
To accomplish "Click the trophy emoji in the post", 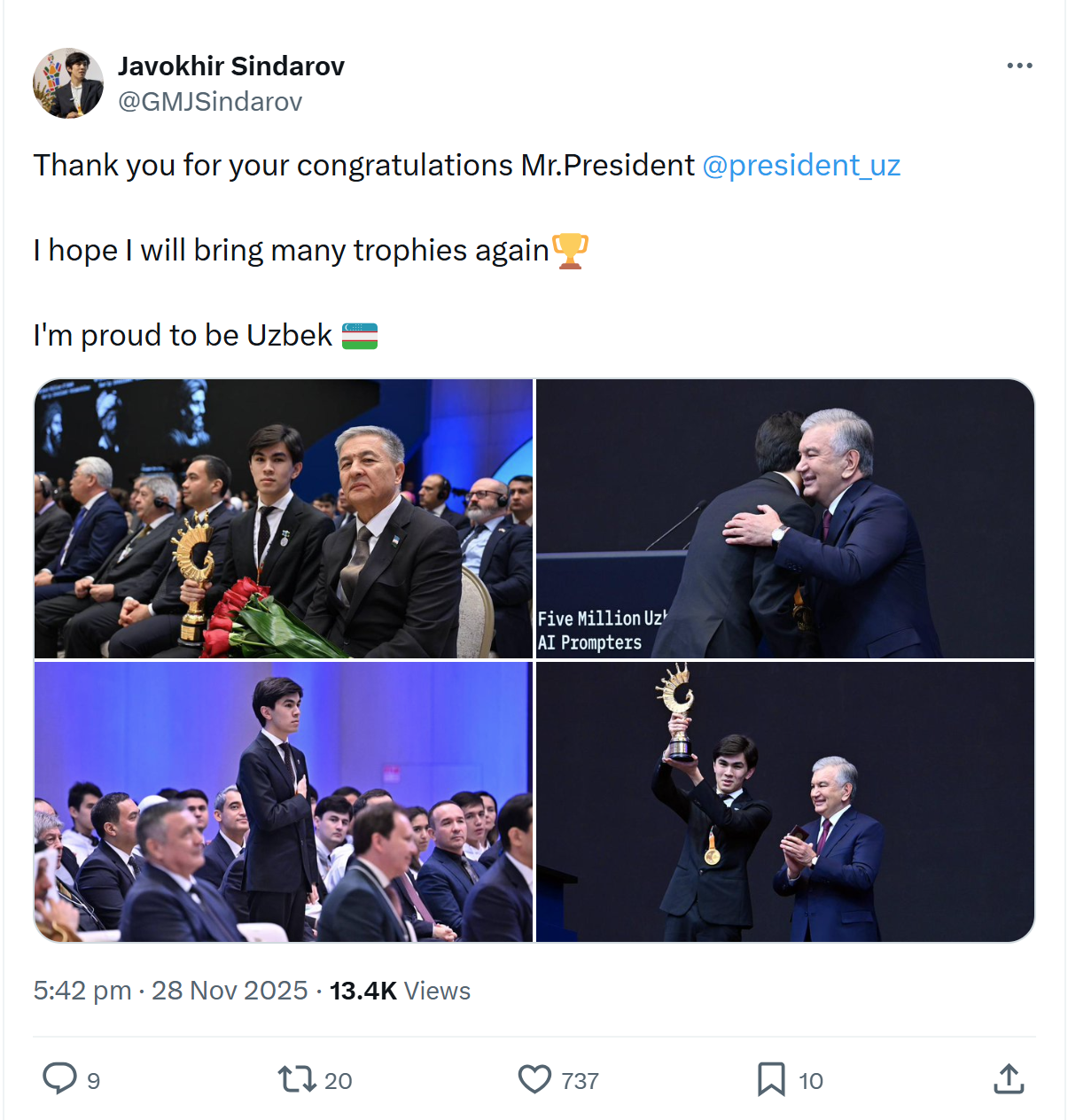I will (570, 251).
